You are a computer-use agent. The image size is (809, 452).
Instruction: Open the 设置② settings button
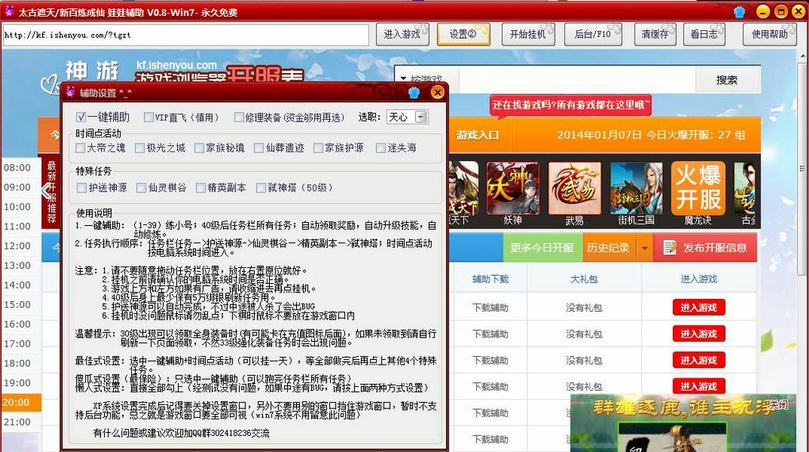[463, 35]
